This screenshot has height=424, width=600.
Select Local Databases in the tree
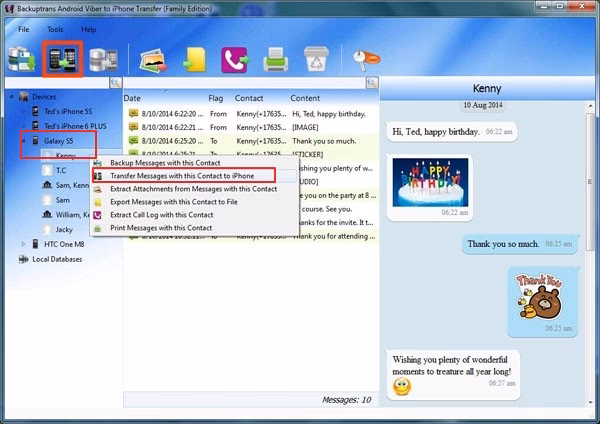[x=56, y=258]
